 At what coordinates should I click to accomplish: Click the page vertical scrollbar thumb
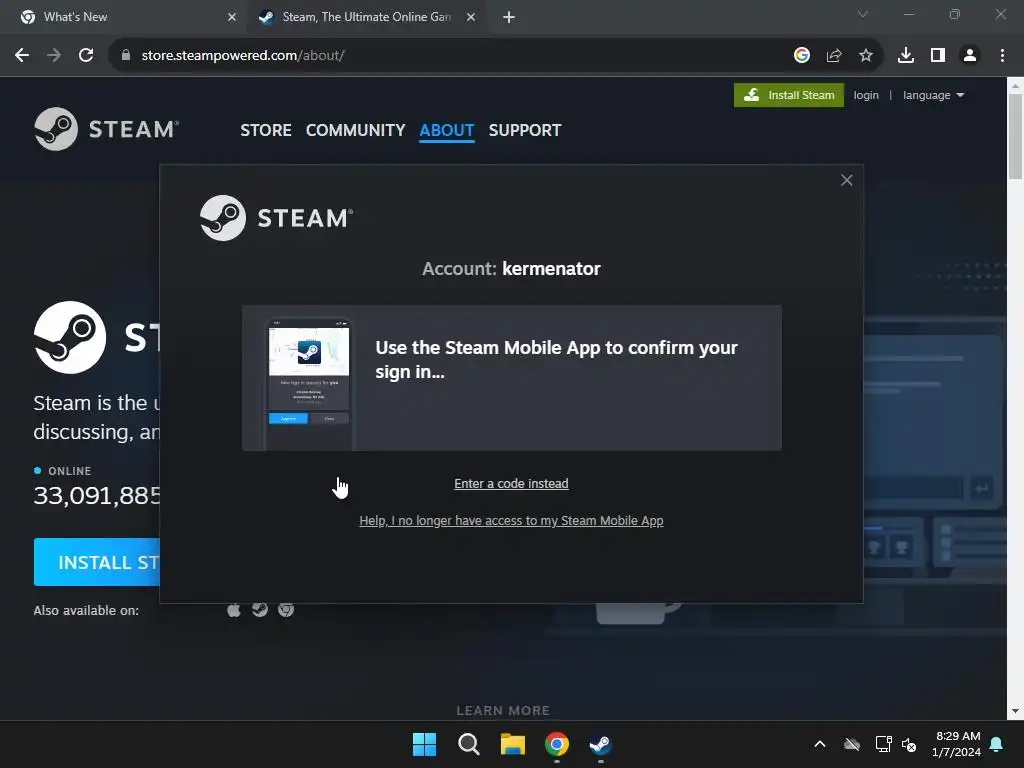click(1015, 136)
